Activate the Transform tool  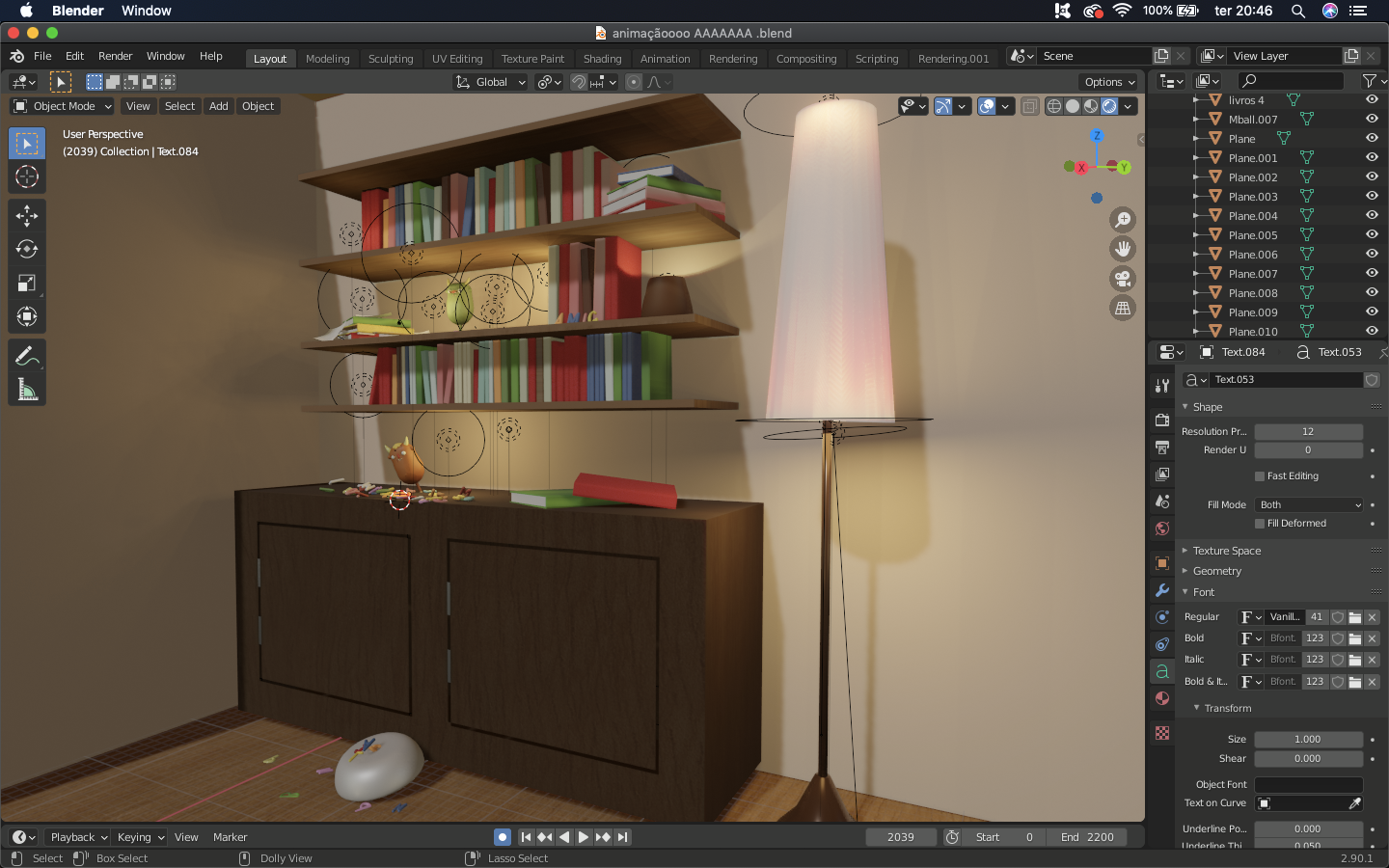27,316
